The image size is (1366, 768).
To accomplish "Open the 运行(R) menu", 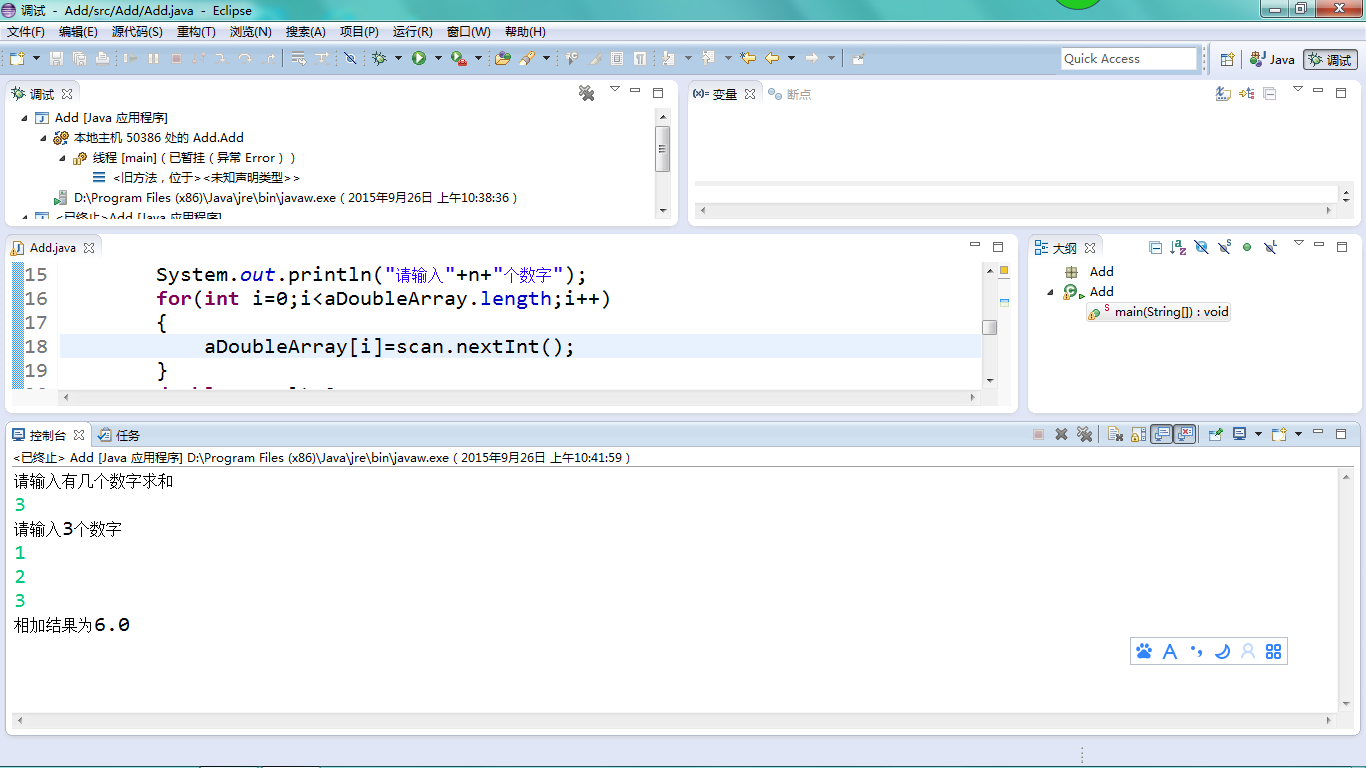I will [x=413, y=32].
